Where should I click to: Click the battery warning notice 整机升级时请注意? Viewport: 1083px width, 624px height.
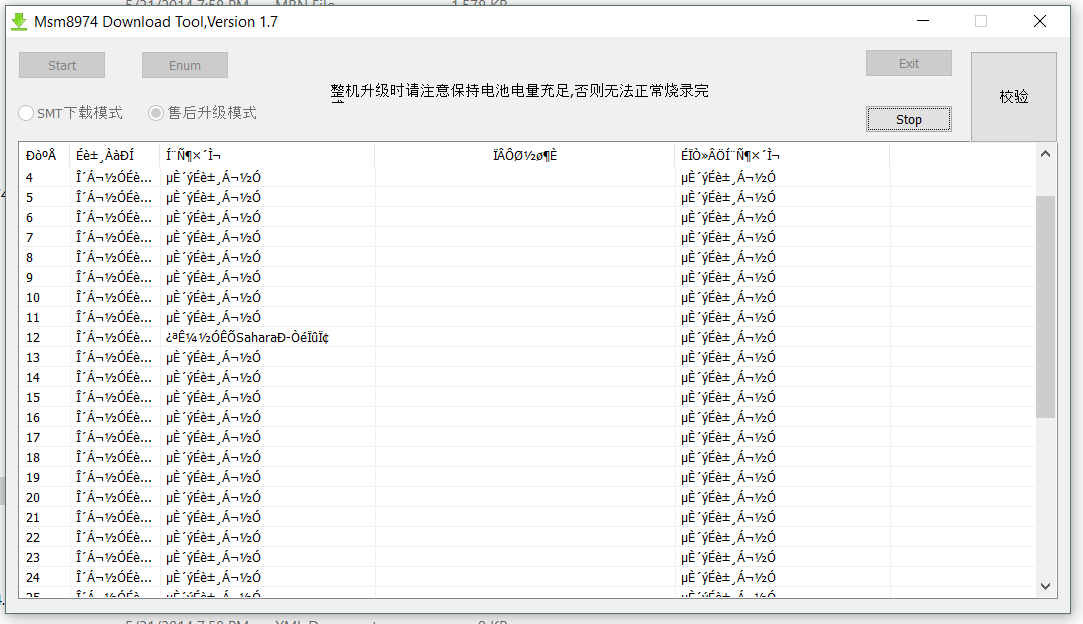[x=519, y=91]
